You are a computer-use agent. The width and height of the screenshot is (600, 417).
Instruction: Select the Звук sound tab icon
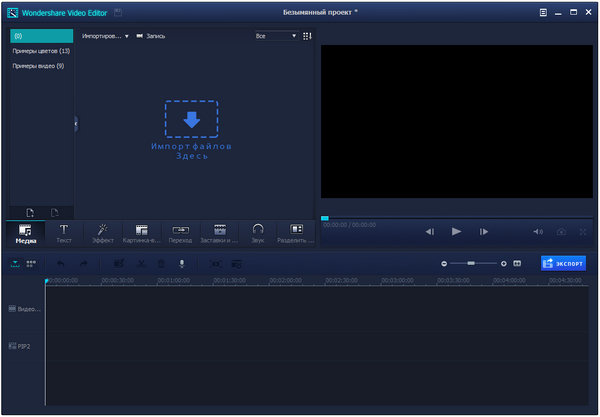point(257,233)
